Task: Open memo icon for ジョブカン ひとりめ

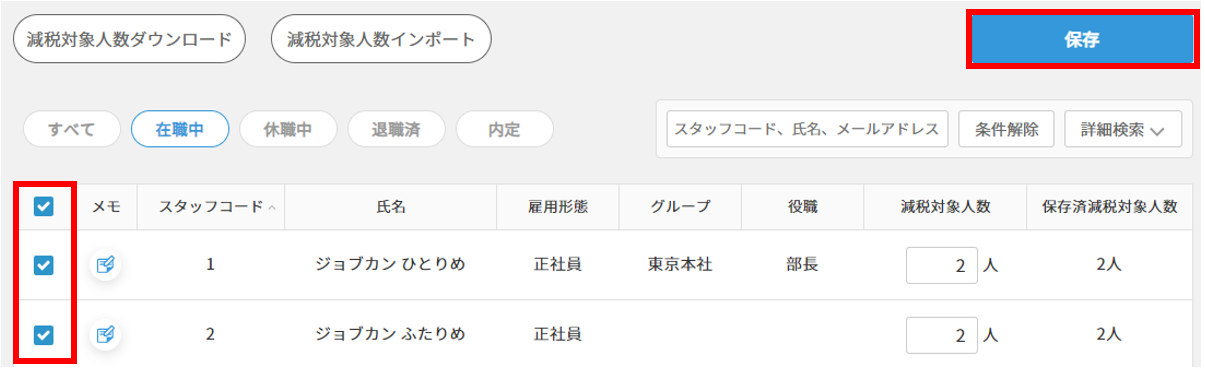Action: (106, 265)
